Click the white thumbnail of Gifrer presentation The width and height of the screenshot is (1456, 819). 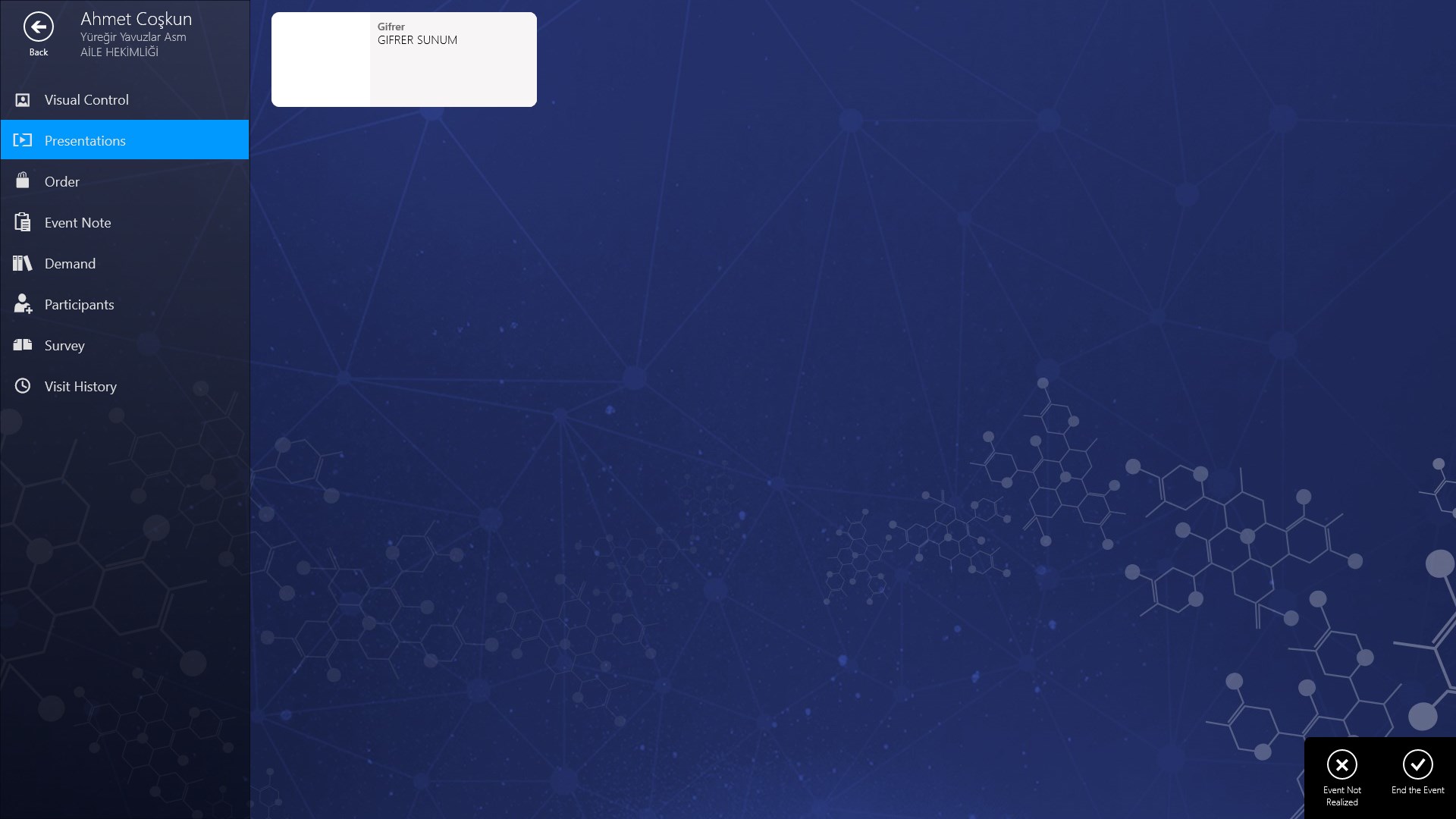tap(321, 60)
